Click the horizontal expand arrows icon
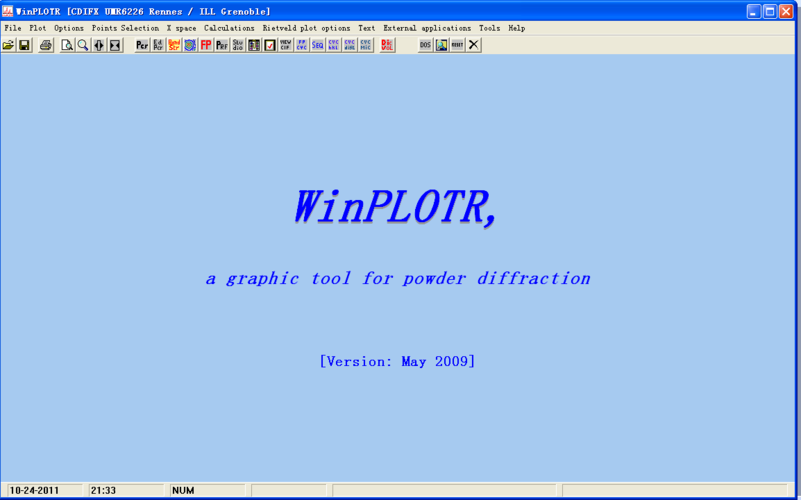This screenshot has width=801, height=500. (x=99, y=45)
